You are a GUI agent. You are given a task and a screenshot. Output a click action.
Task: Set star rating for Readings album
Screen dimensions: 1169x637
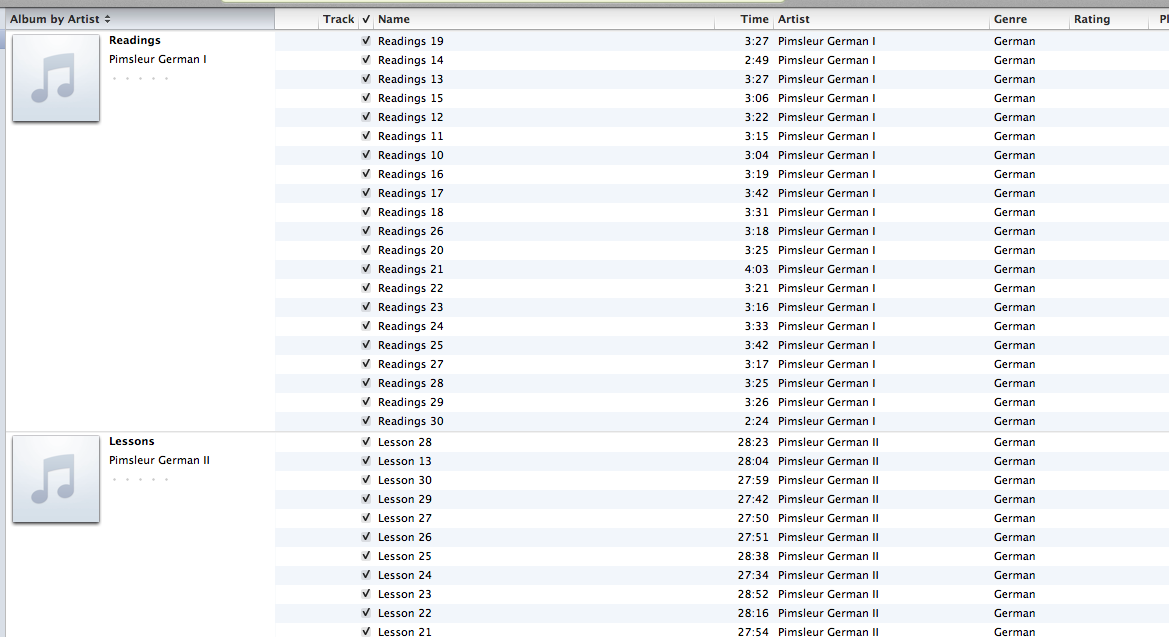pyautogui.click(x=140, y=78)
